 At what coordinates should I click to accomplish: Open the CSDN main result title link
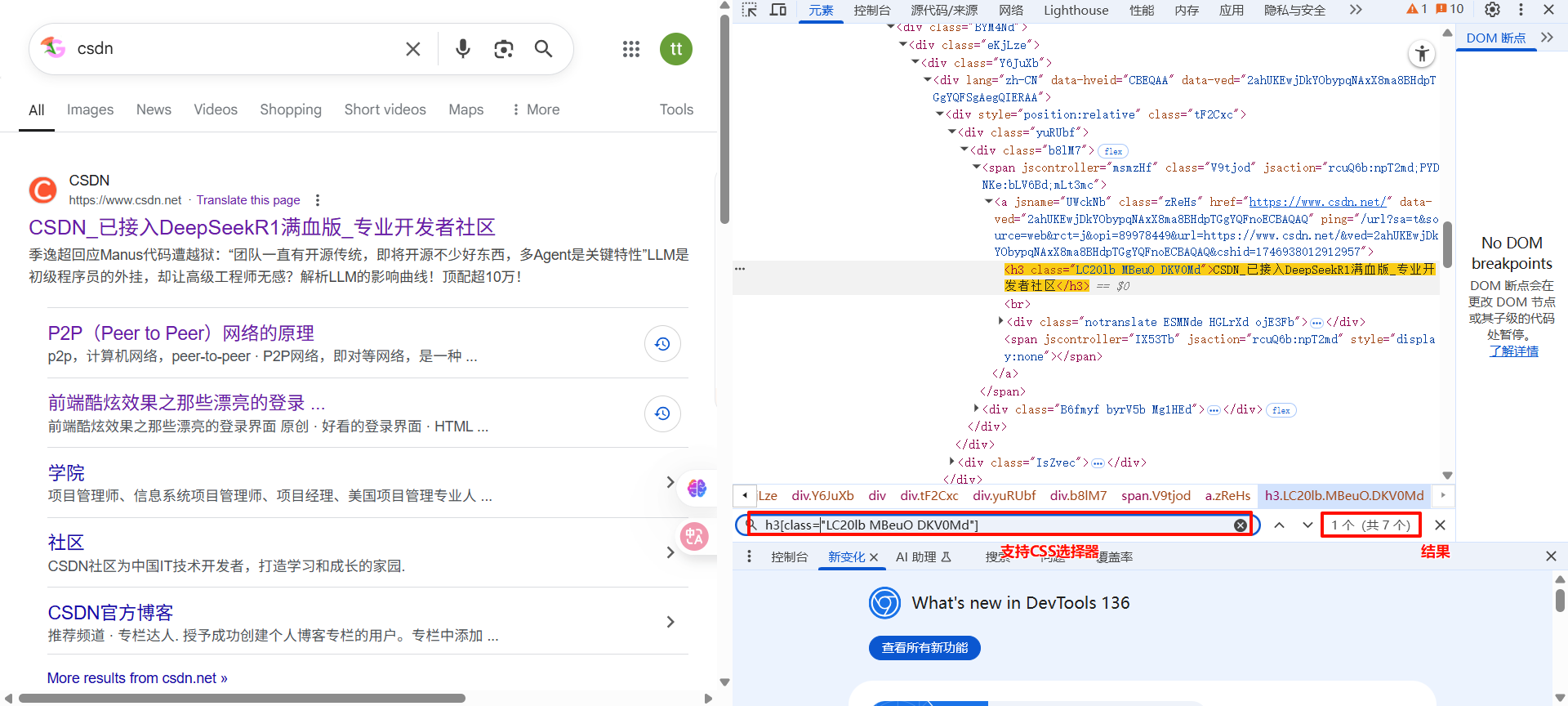click(x=262, y=227)
